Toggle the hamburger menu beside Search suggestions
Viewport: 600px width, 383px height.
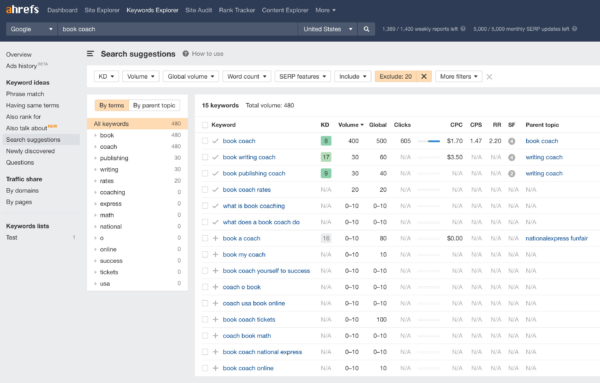pyautogui.click(x=90, y=54)
